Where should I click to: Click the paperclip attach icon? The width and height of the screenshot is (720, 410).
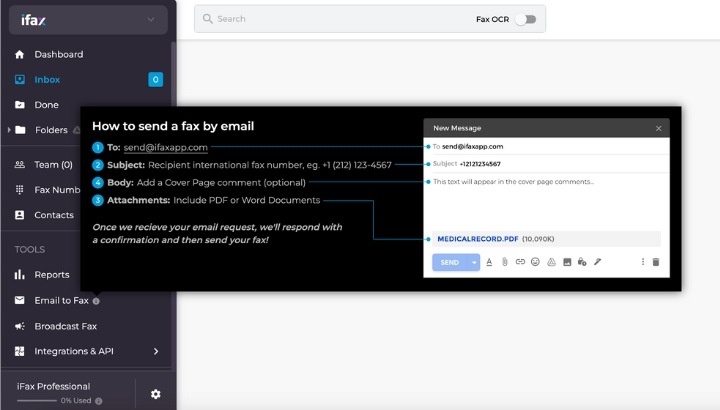pyautogui.click(x=504, y=262)
